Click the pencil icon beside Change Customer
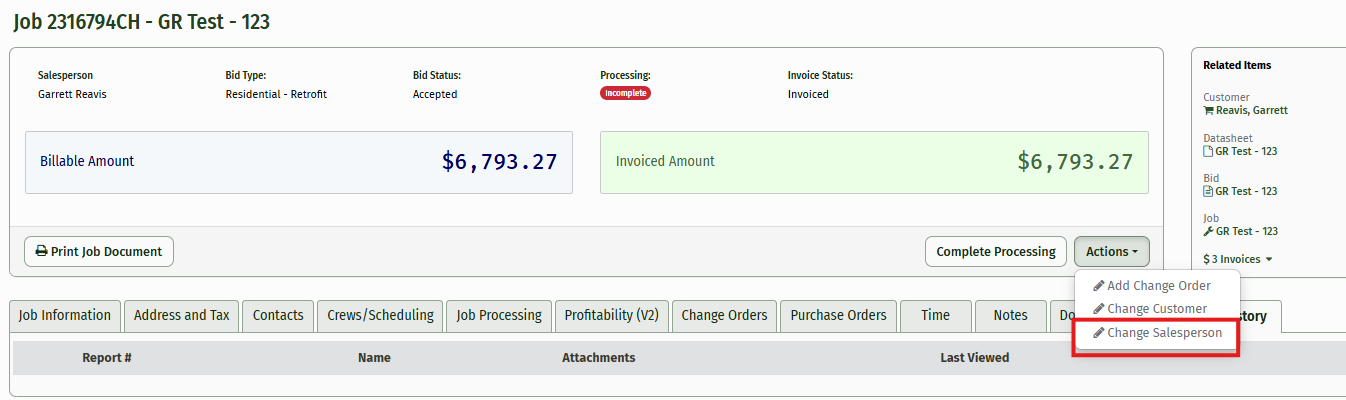Viewport: 1346px width, 400px height. click(x=1099, y=309)
